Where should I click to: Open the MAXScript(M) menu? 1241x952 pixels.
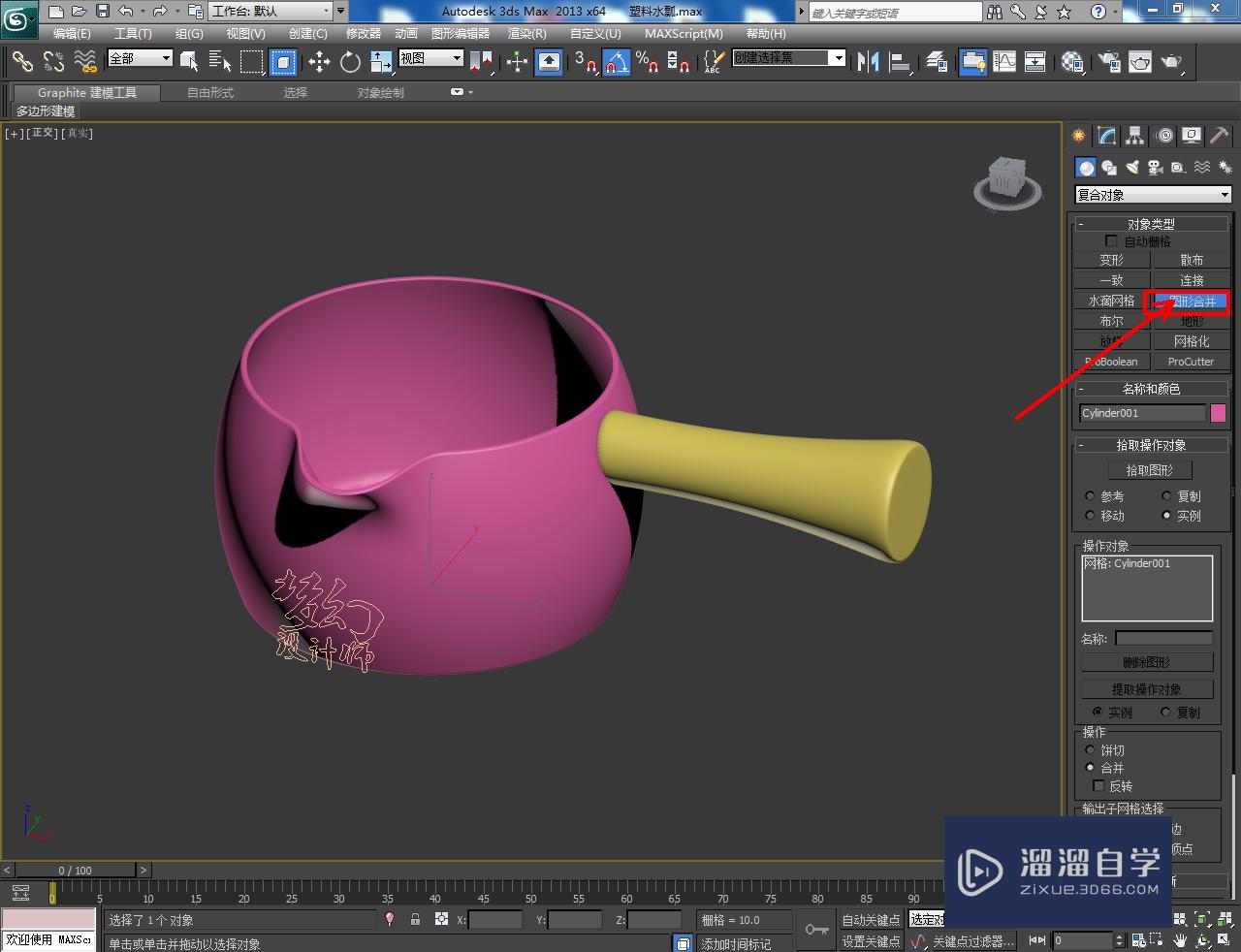click(684, 33)
